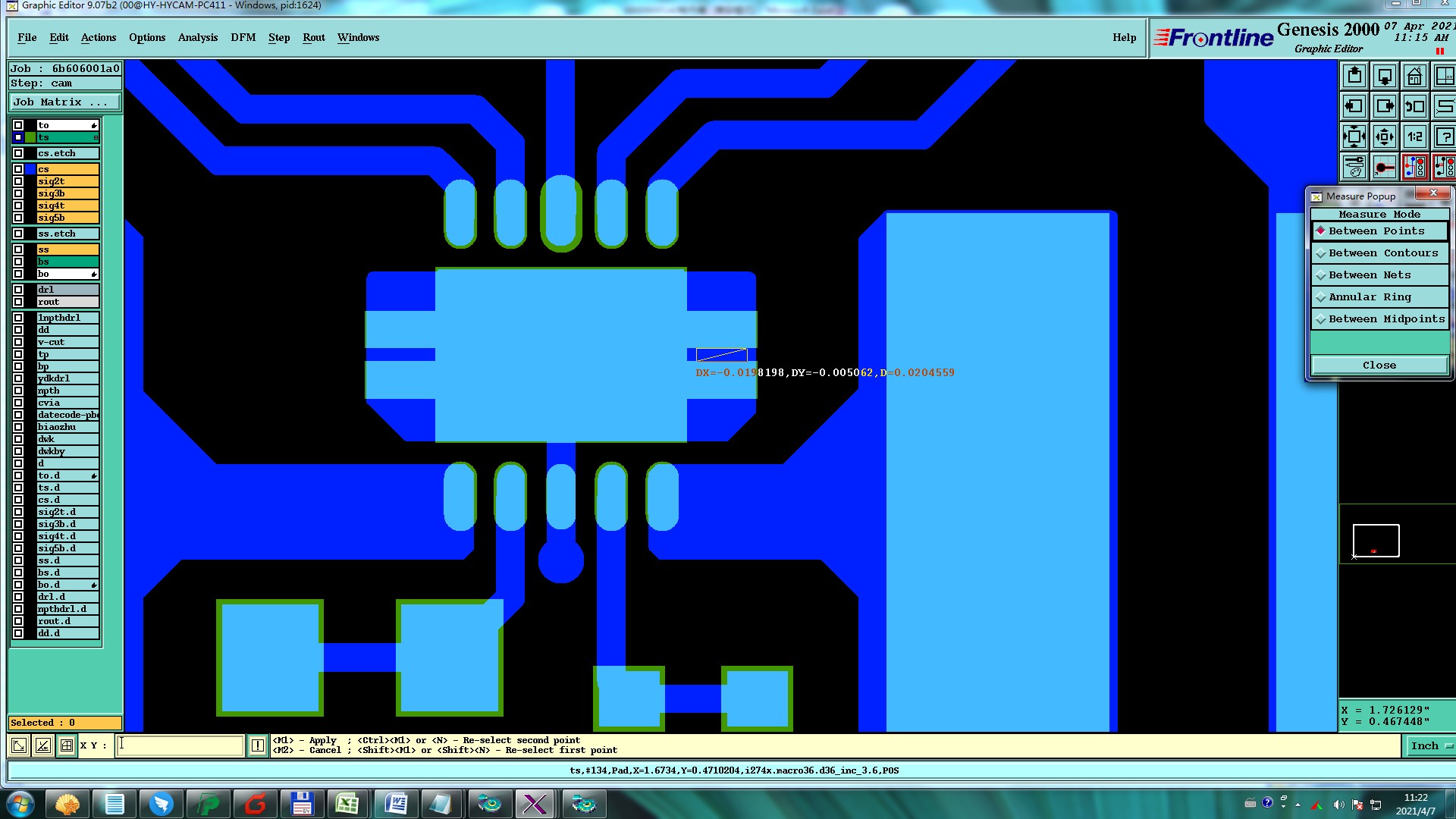Click Close in Measure Popup
The height and width of the screenshot is (819, 1456).
1379,366
